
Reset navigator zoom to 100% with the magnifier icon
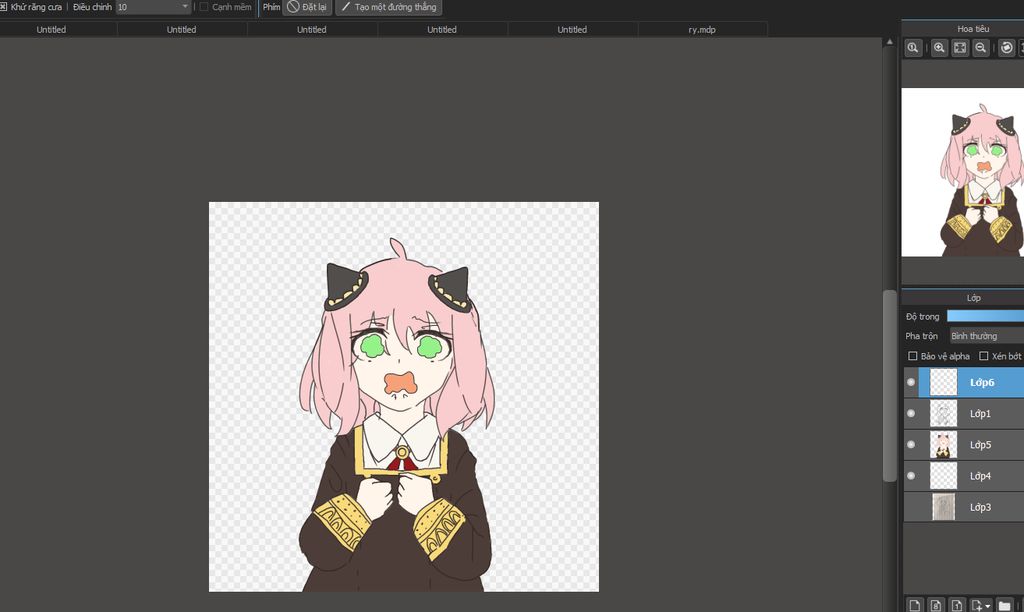[x=913, y=48]
